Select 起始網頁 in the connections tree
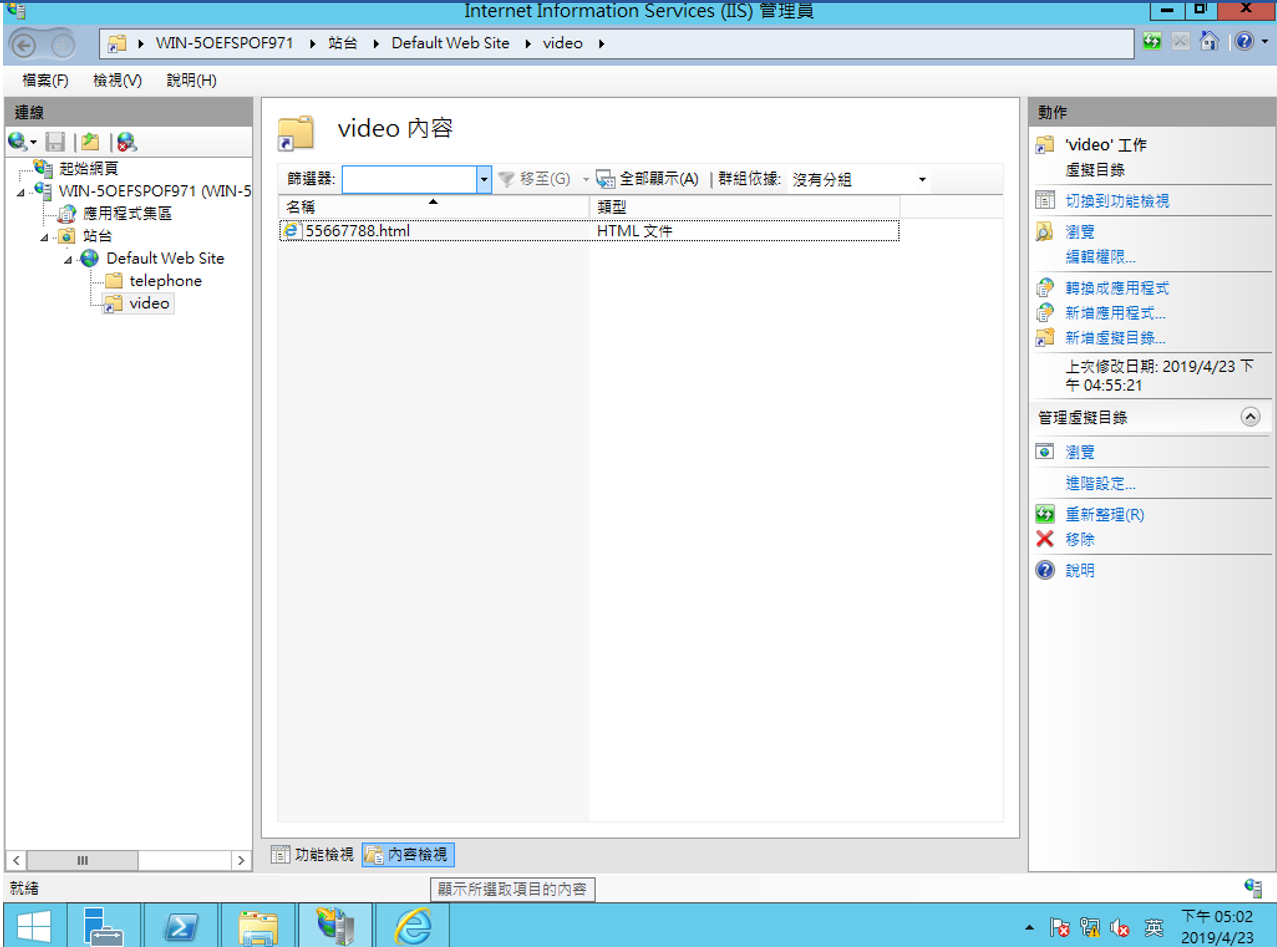The image size is (1277, 947). point(89,168)
